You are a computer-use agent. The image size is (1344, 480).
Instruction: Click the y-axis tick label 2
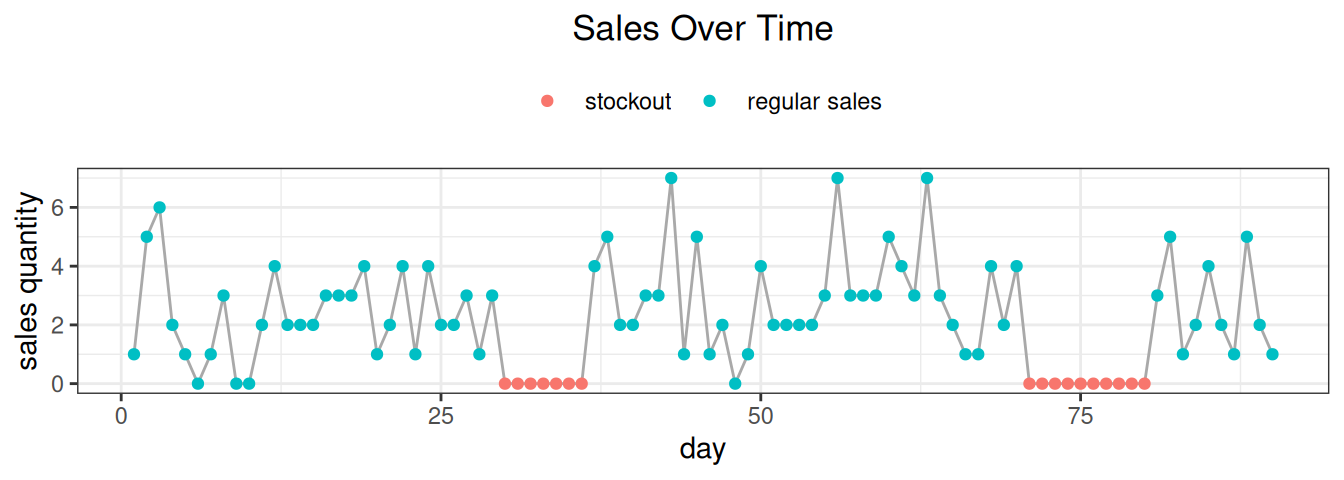[x=58, y=325]
